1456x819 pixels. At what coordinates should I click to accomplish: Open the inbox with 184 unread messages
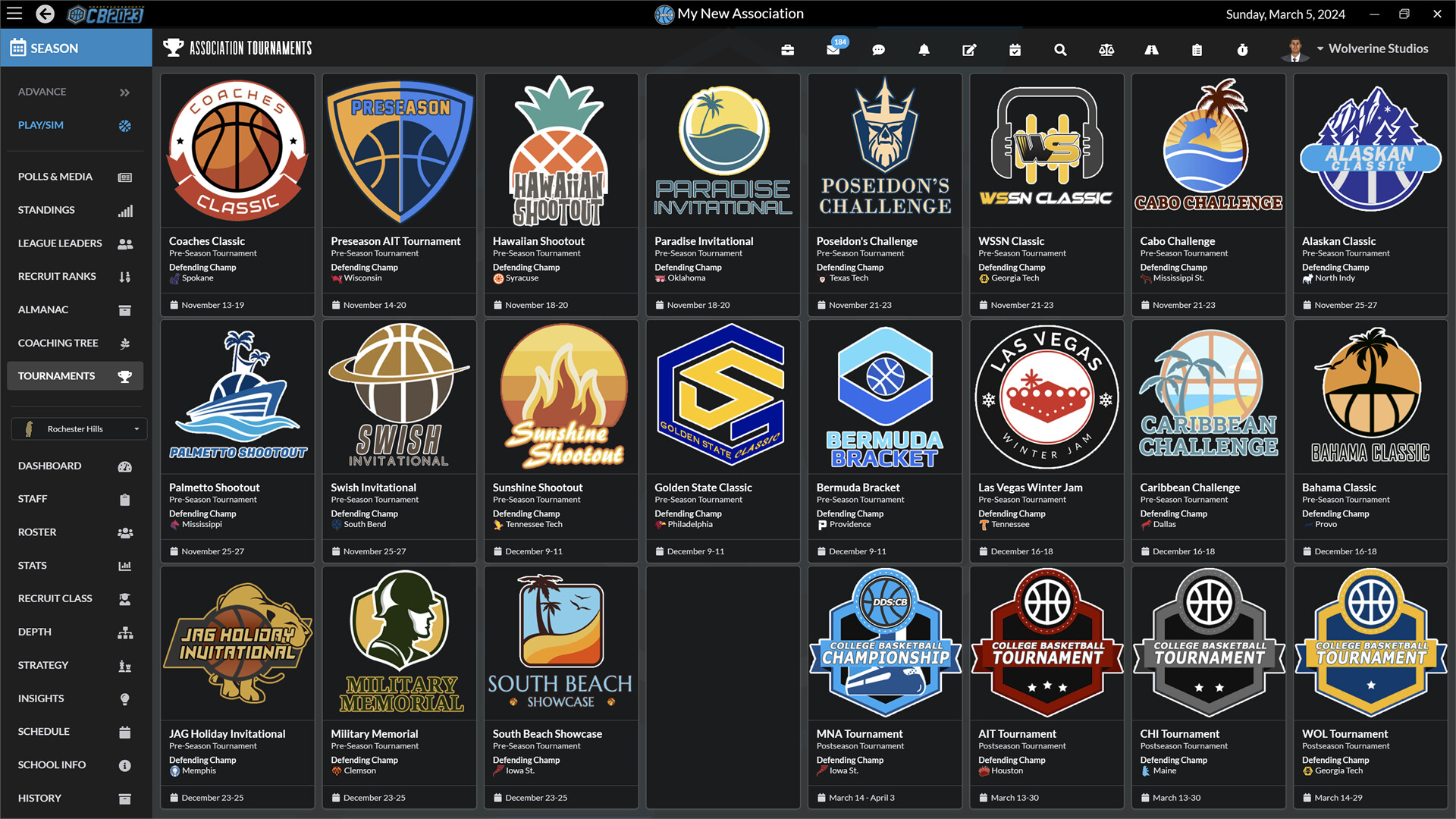[833, 49]
